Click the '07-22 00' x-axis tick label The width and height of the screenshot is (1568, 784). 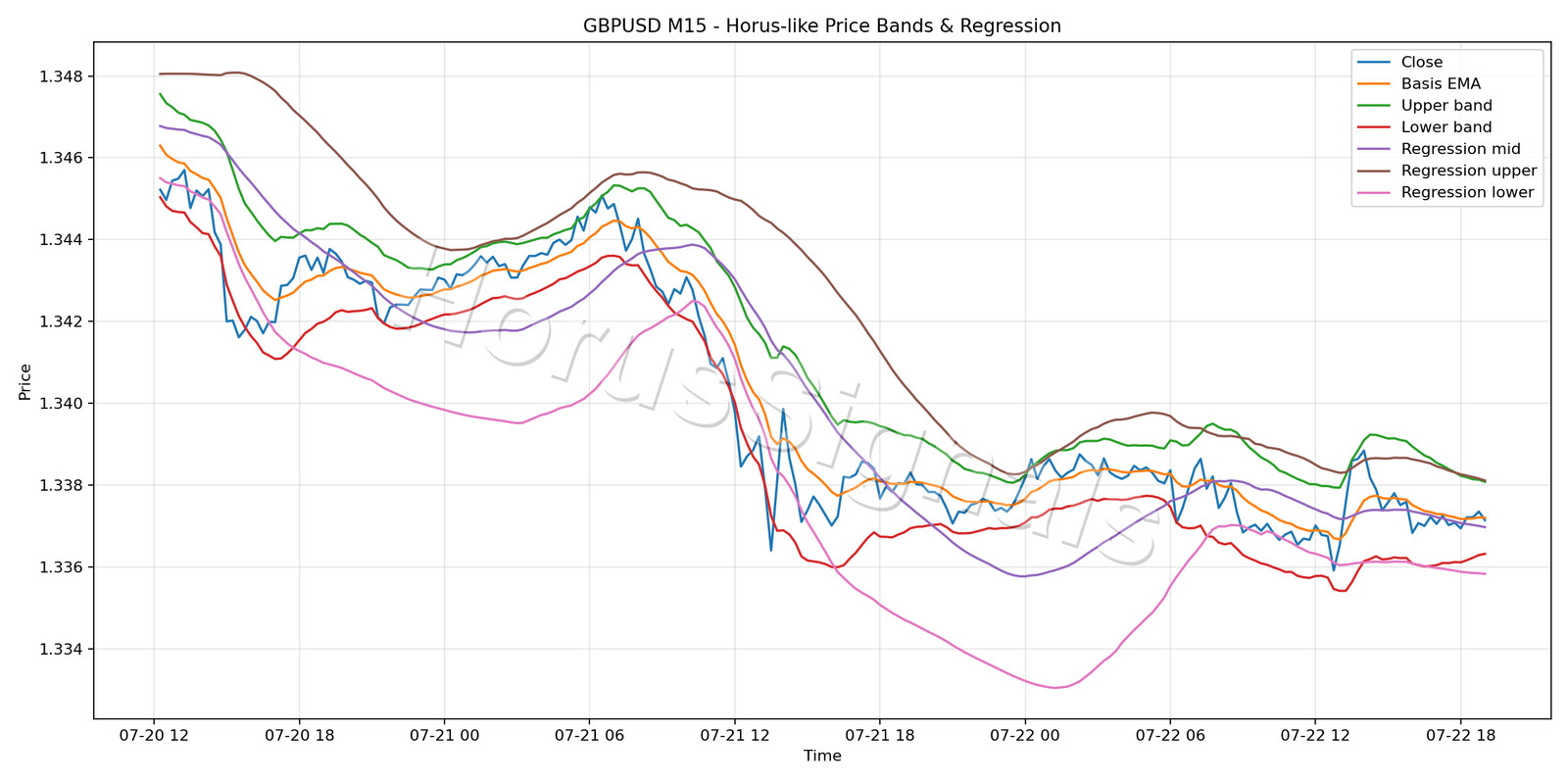[x=1025, y=735]
